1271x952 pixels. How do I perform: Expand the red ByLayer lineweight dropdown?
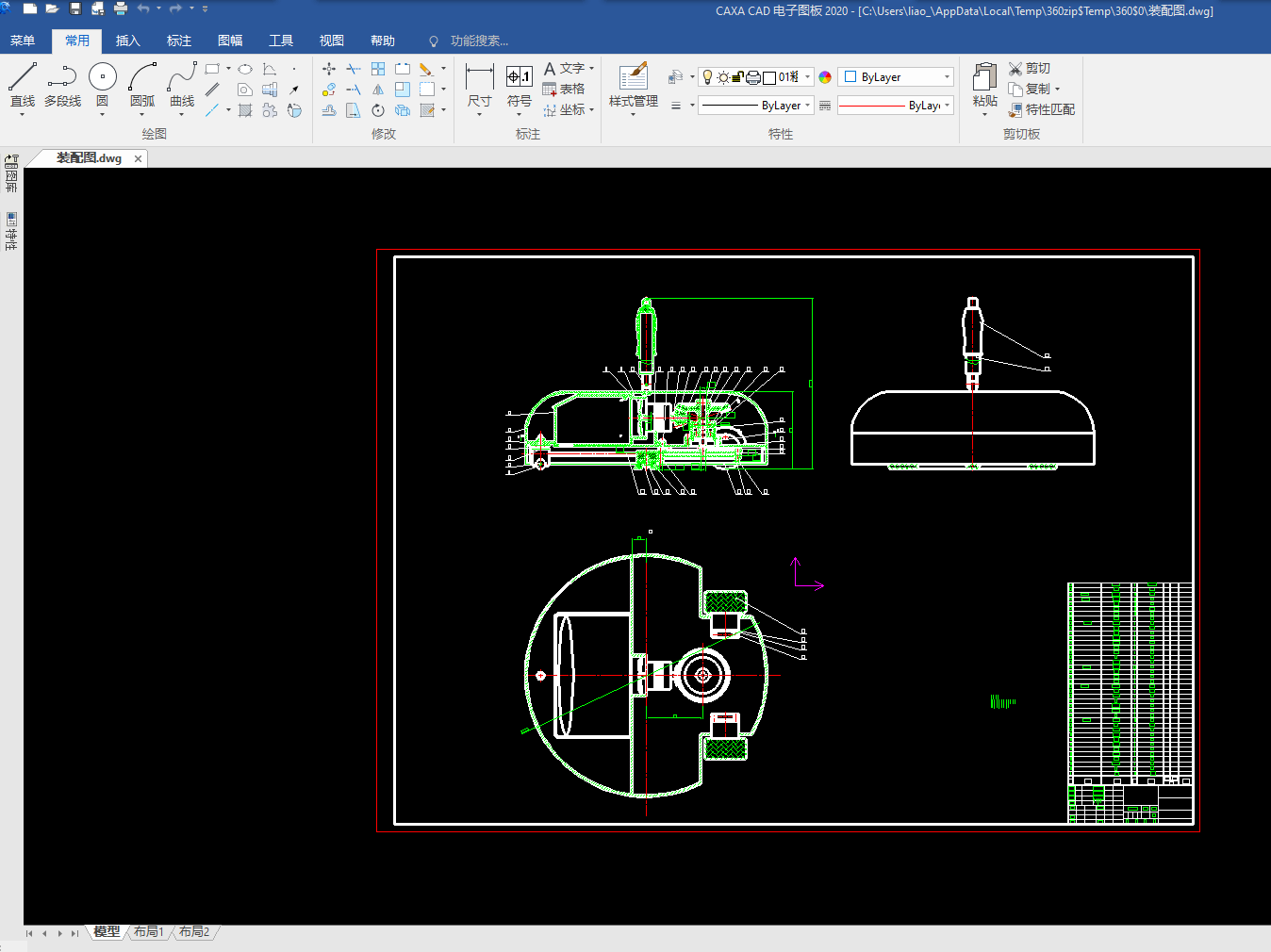point(947,106)
